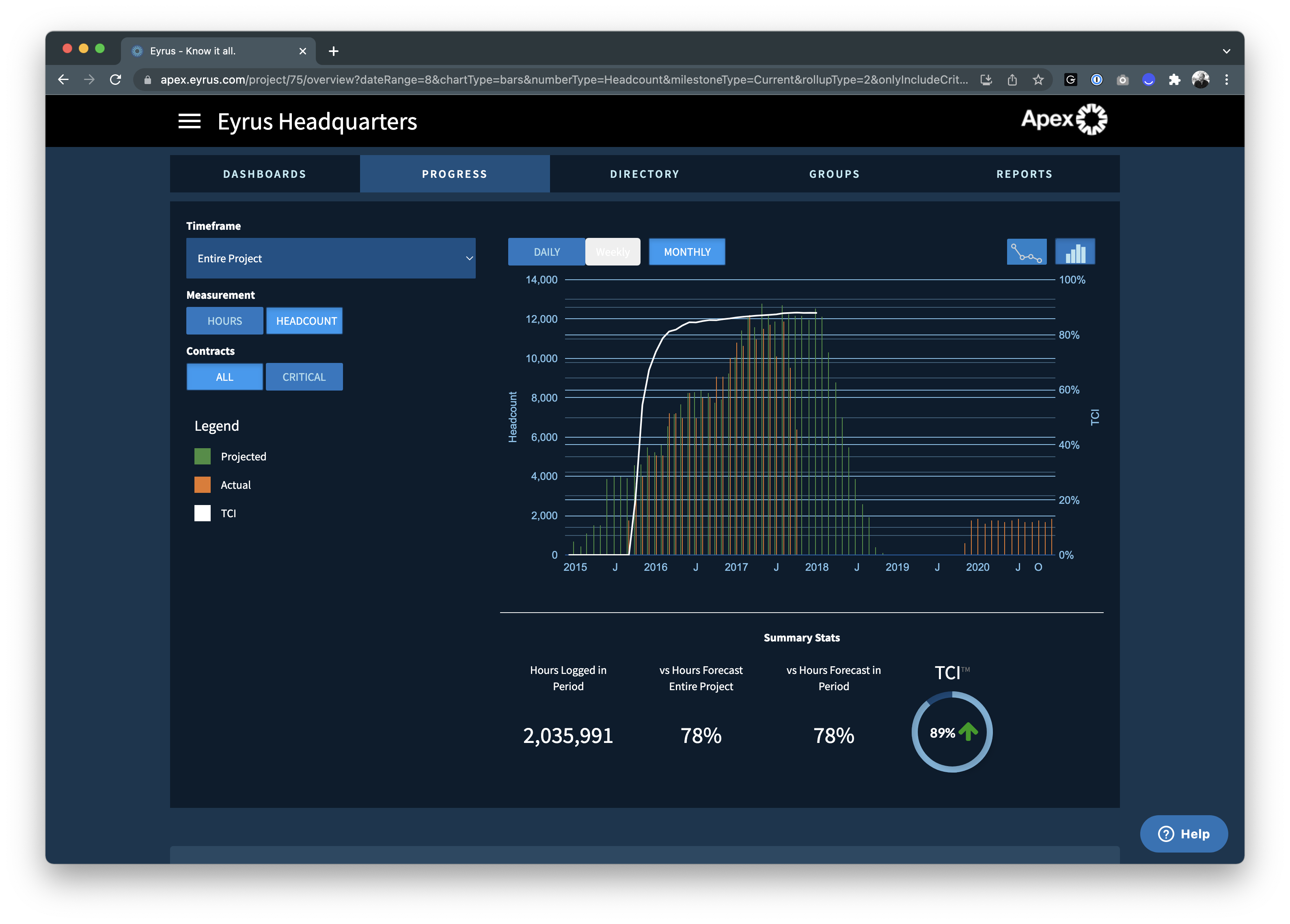Select HEADCOUNT measurement
1290x924 pixels.
click(x=305, y=321)
